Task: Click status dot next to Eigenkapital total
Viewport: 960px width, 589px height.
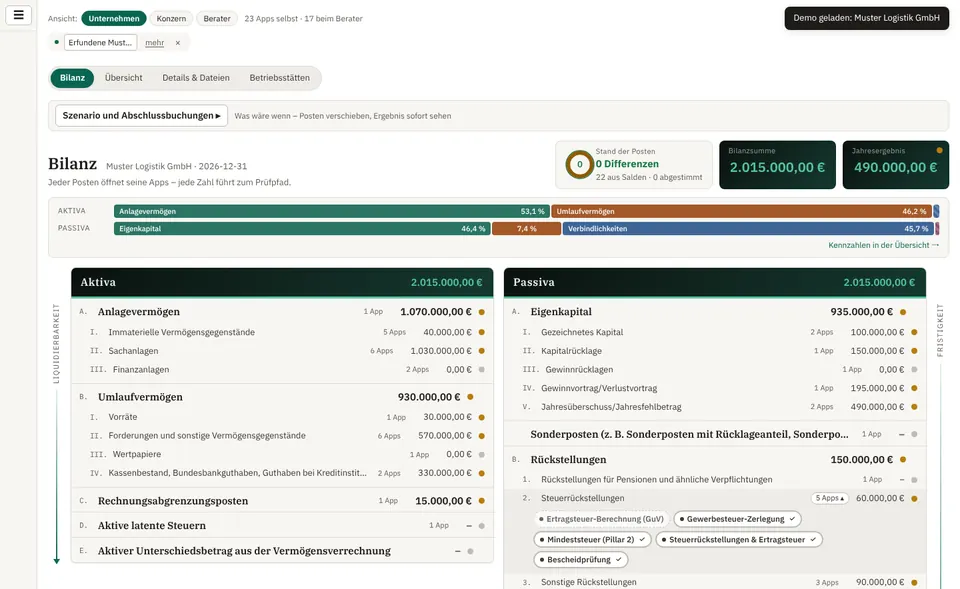Action: [x=903, y=312]
